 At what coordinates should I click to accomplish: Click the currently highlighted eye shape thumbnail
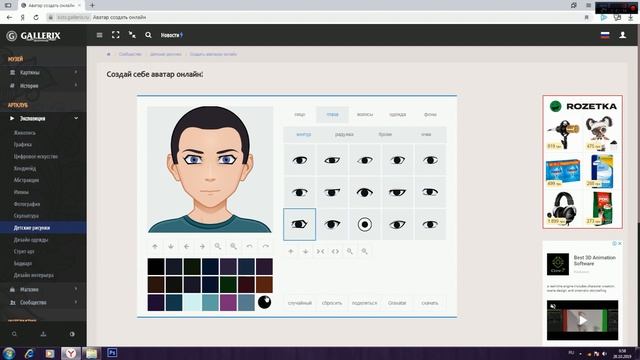[300, 224]
